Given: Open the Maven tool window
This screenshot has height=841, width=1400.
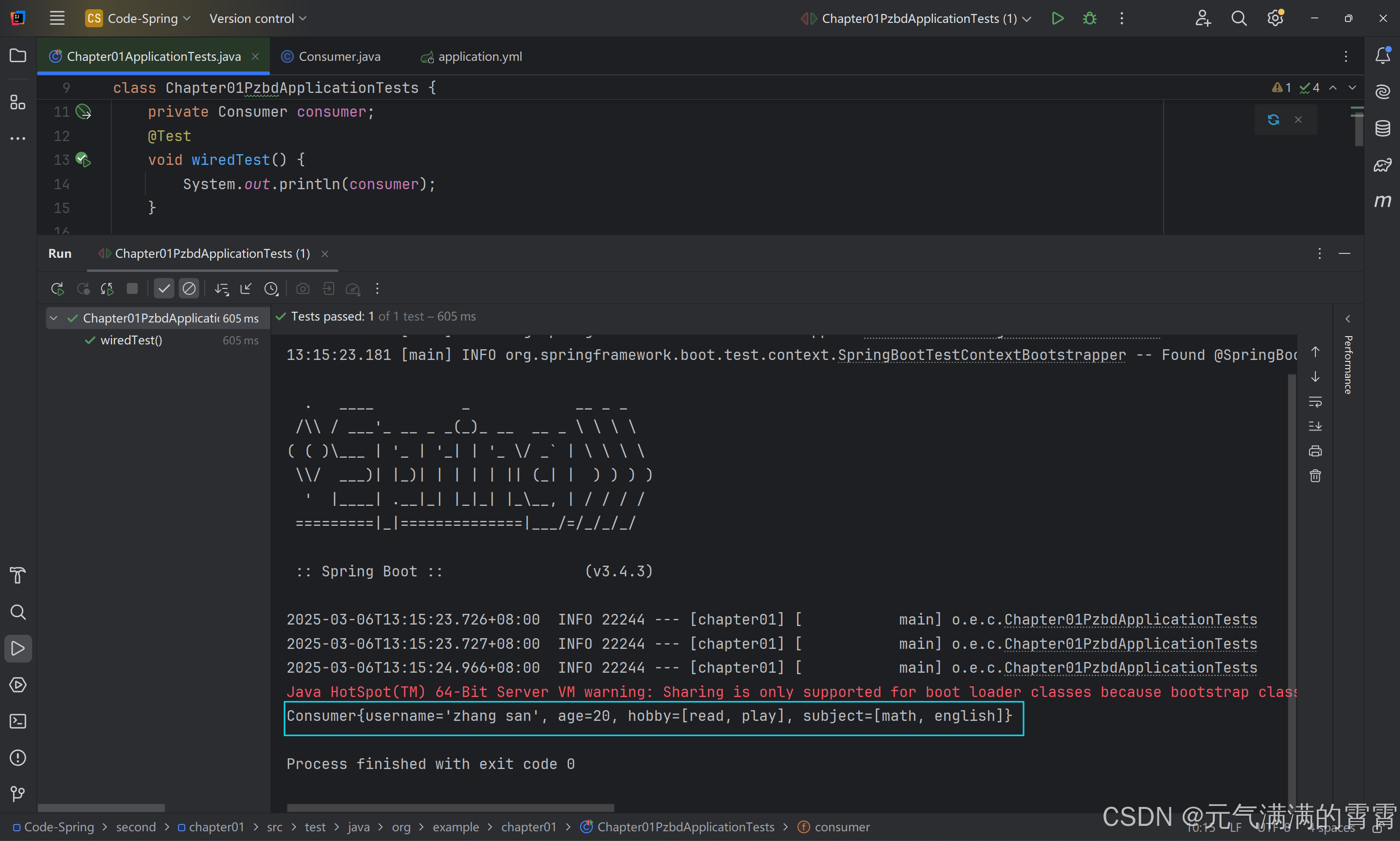Looking at the screenshot, I should [x=1382, y=201].
